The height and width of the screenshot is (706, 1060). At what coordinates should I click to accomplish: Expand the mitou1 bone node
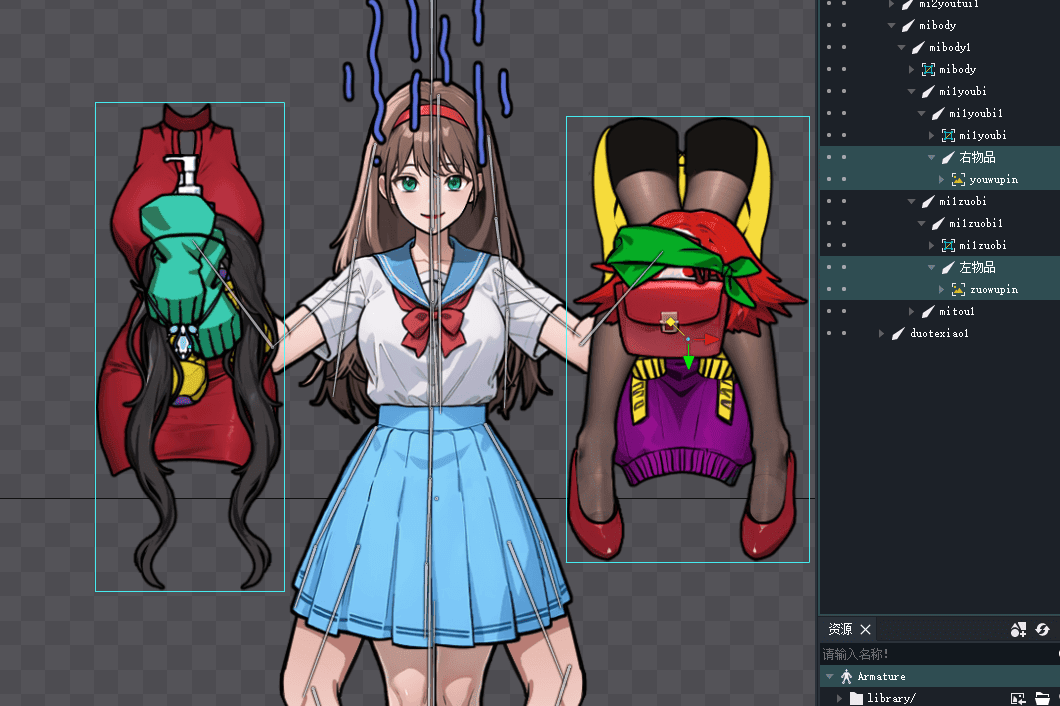911,312
